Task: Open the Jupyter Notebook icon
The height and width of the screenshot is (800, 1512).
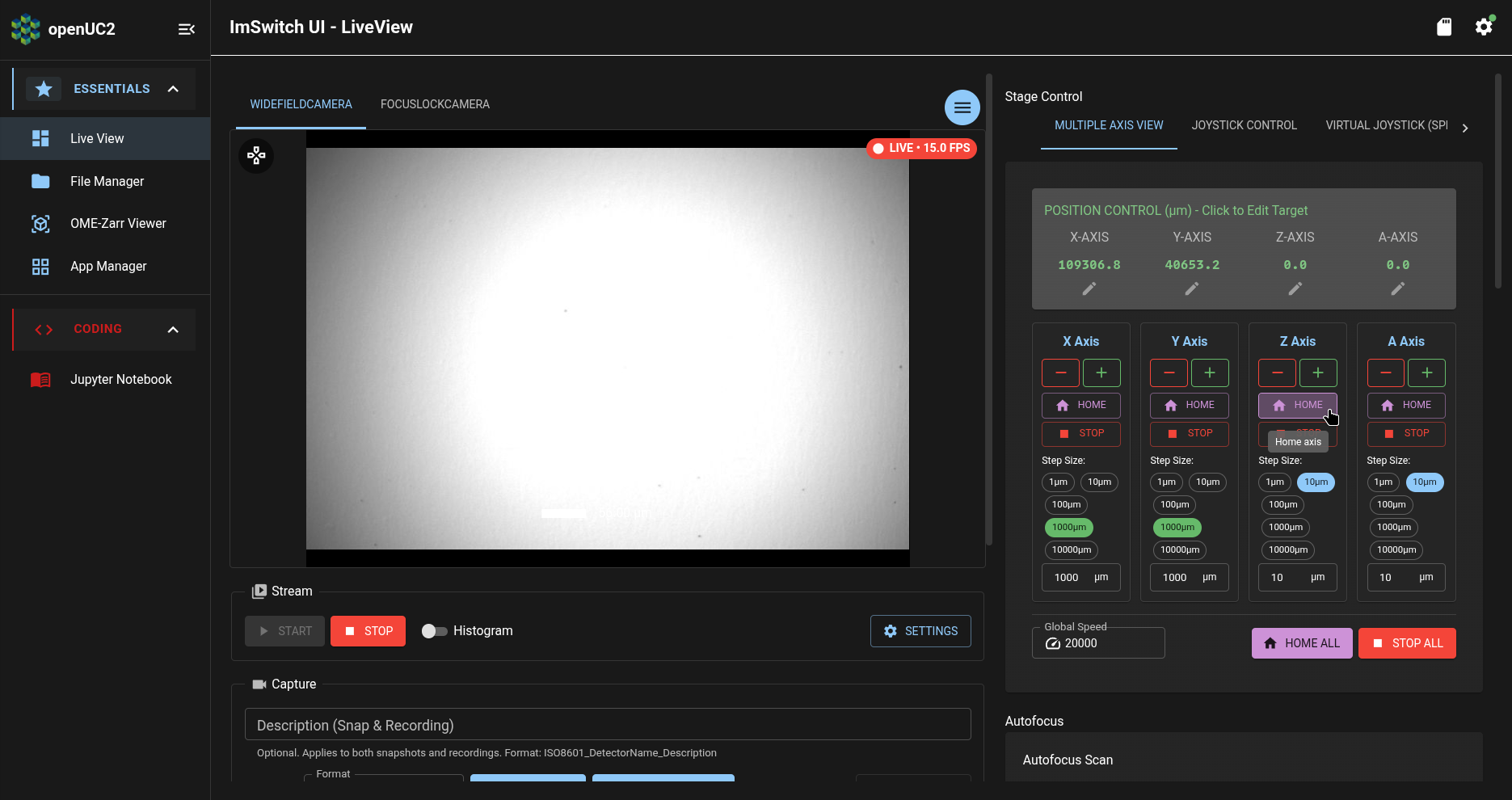Action: [x=40, y=379]
